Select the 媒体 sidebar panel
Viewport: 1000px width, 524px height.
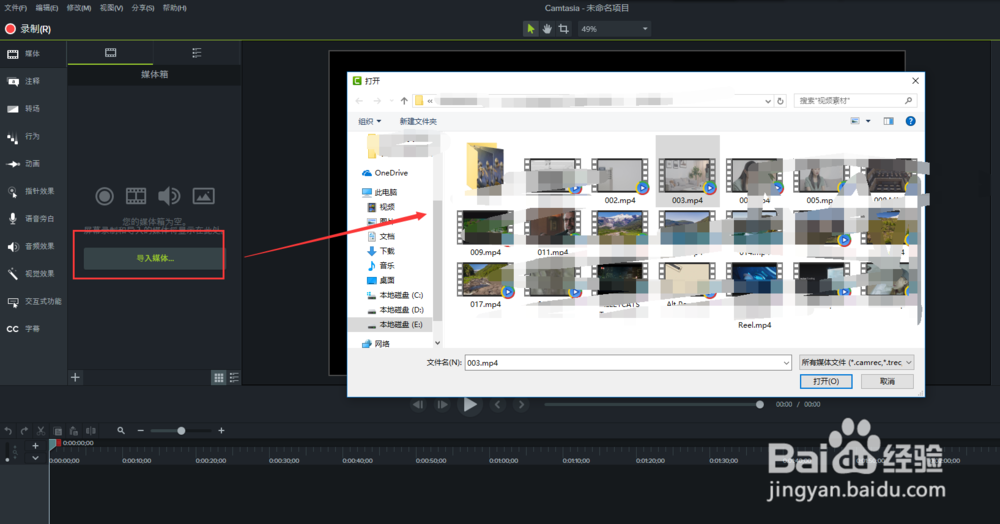click(x=33, y=54)
